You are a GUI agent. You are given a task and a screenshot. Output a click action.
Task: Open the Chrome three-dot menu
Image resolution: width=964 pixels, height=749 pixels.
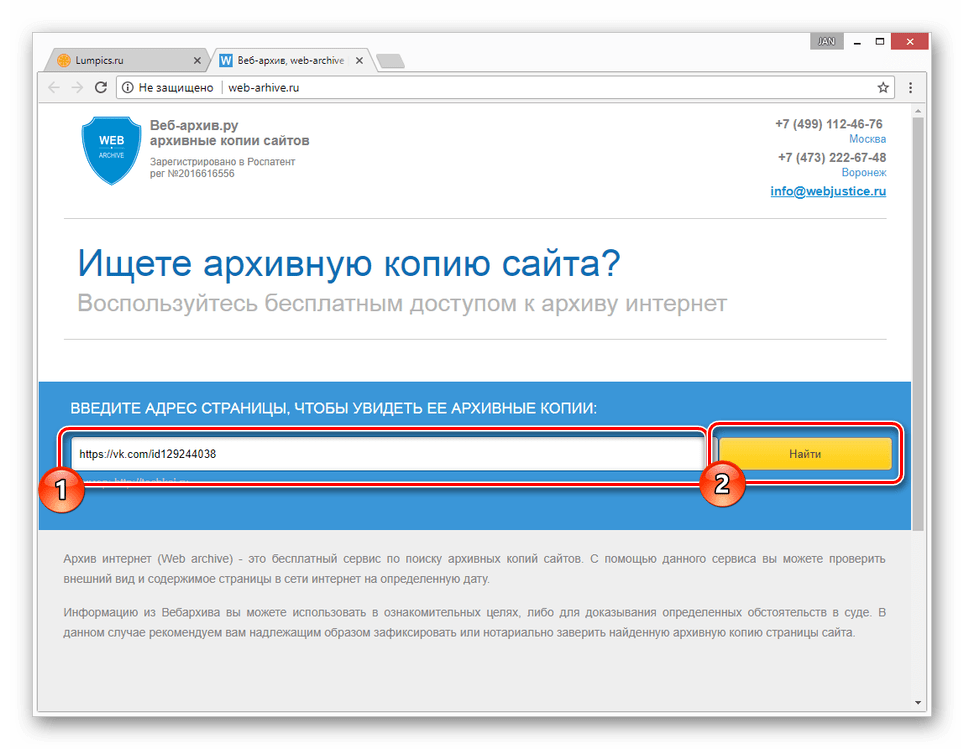[x=910, y=88]
